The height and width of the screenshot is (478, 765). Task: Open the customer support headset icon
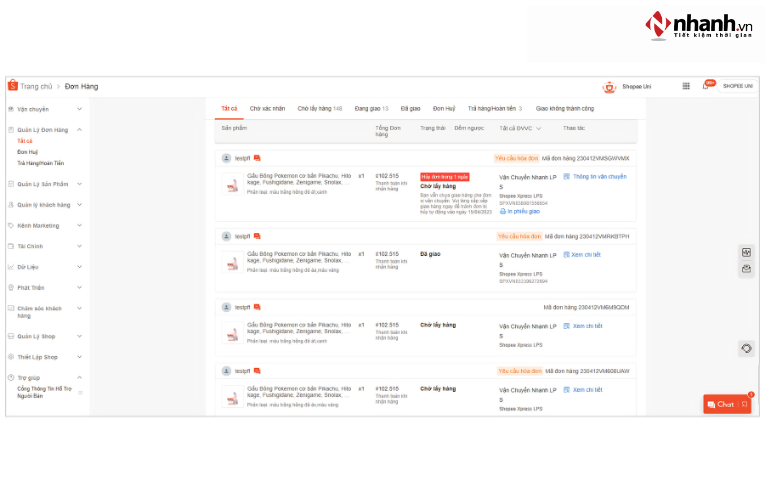(746, 348)
